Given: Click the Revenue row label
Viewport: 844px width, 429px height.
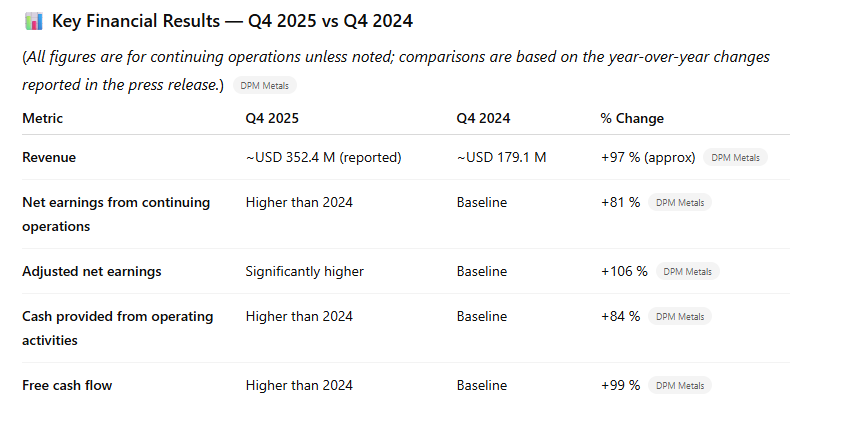Looking at the screenshot, I should tap(49, 157).
